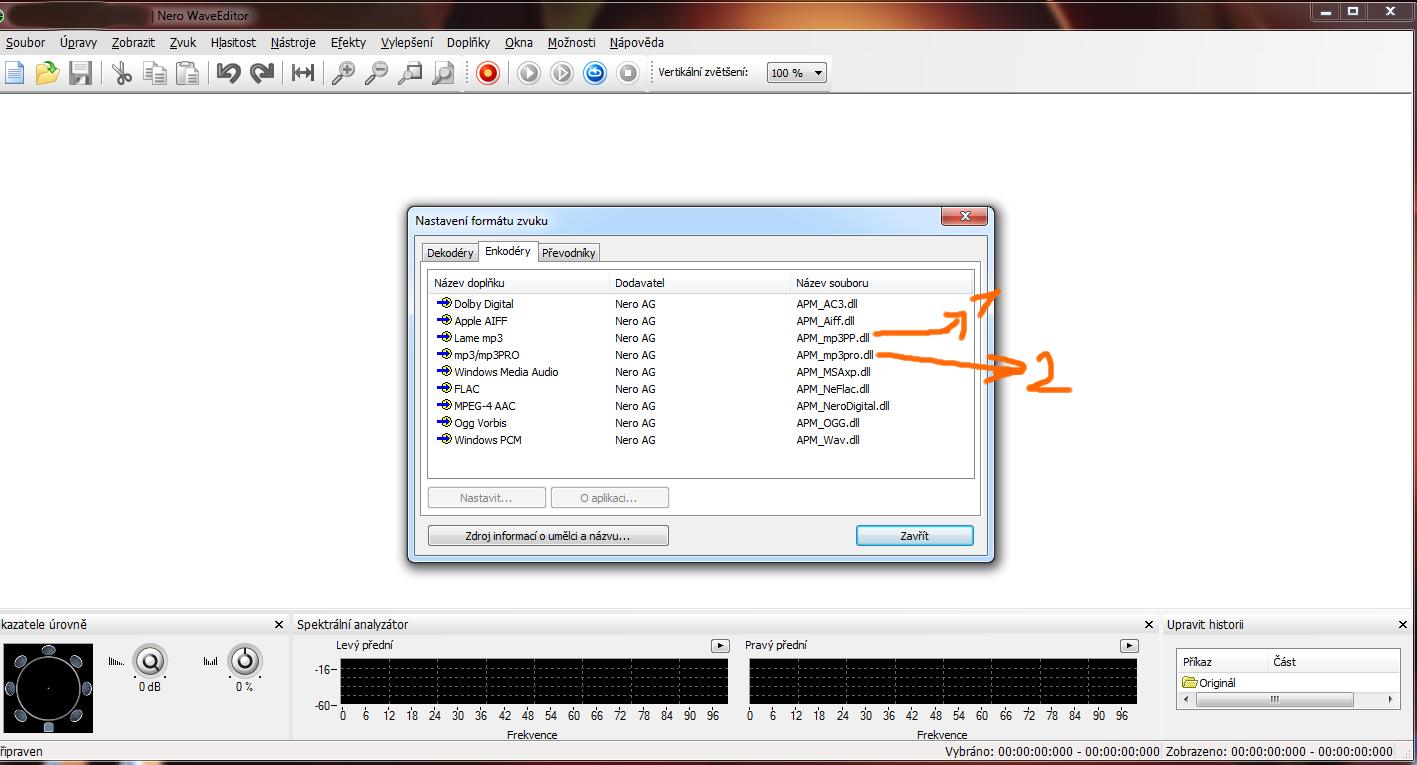Zoom in with the plus magnifier icon

point(343,73)
